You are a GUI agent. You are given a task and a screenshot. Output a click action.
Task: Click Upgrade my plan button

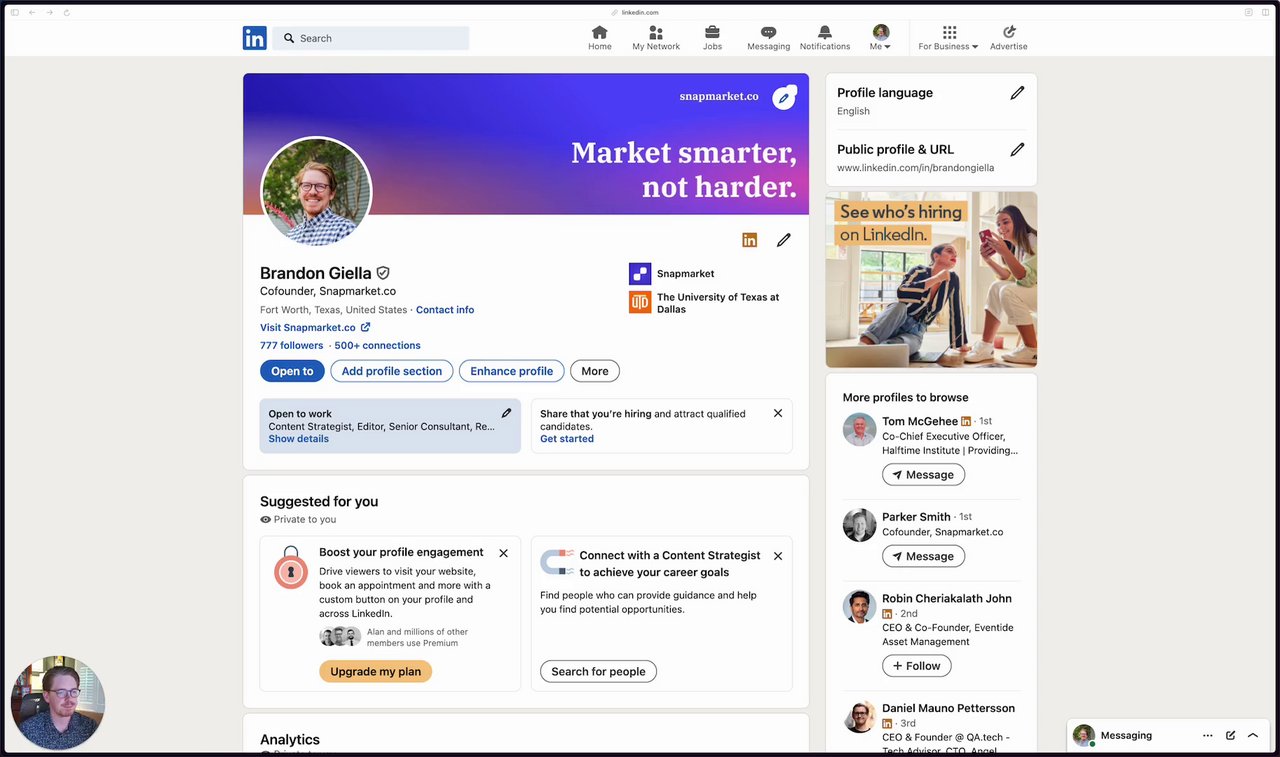pyautogui.click(x=376, y=672)
